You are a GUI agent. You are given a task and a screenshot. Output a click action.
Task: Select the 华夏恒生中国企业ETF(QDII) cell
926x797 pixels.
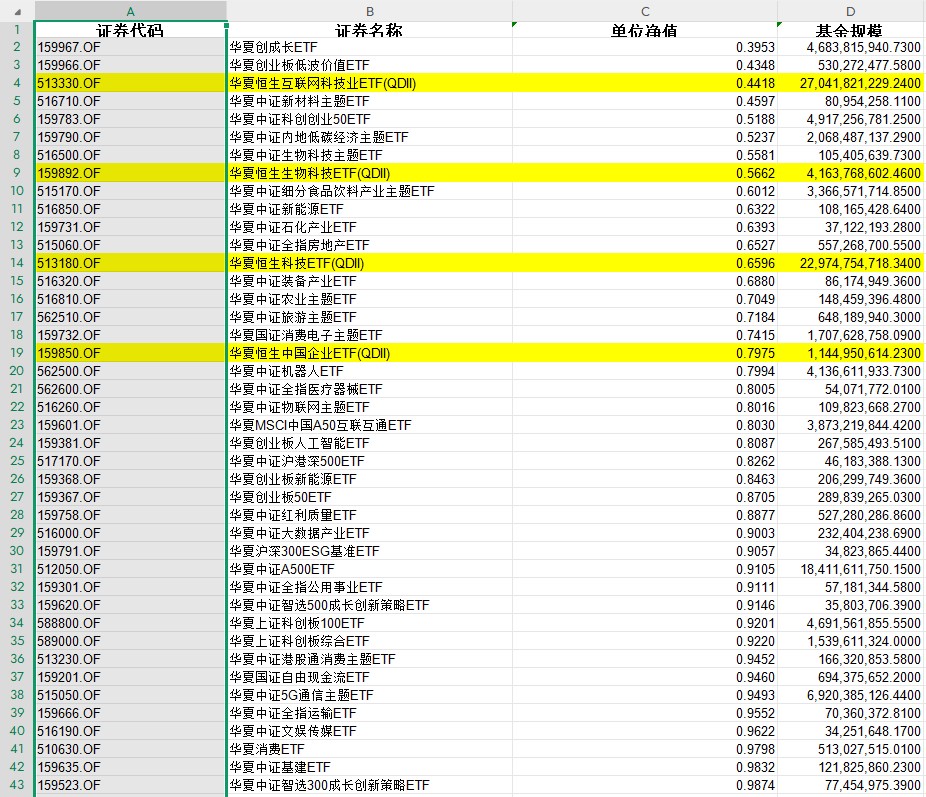tap(370, 353)
